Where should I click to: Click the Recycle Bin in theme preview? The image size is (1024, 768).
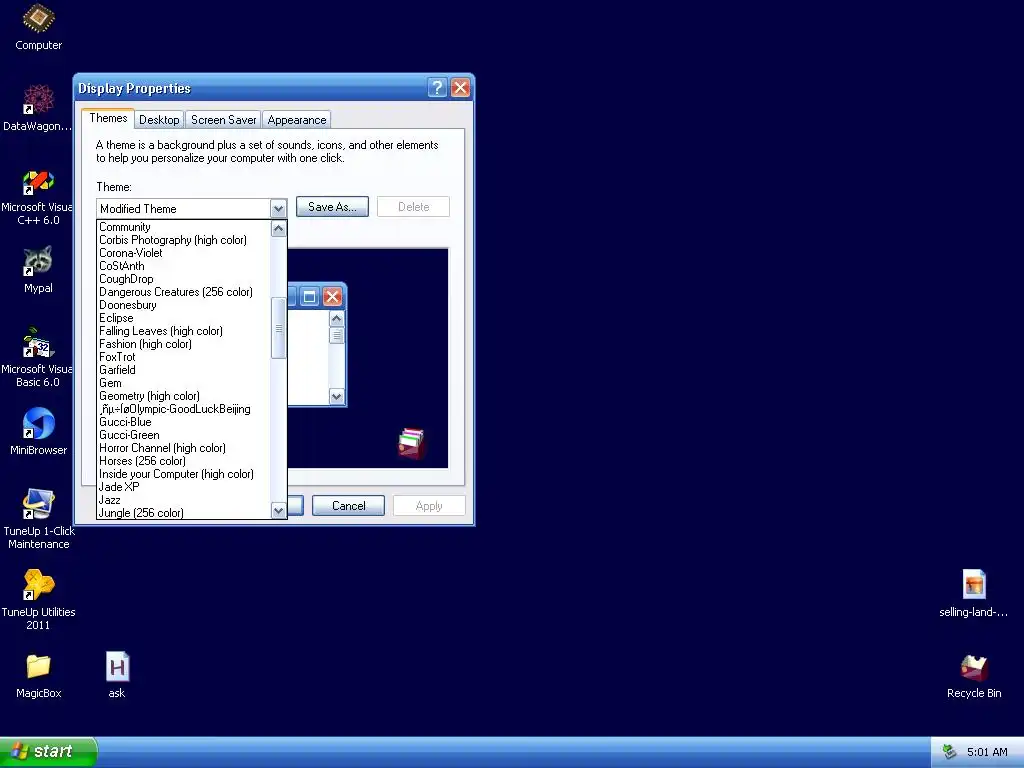point(411,443)
